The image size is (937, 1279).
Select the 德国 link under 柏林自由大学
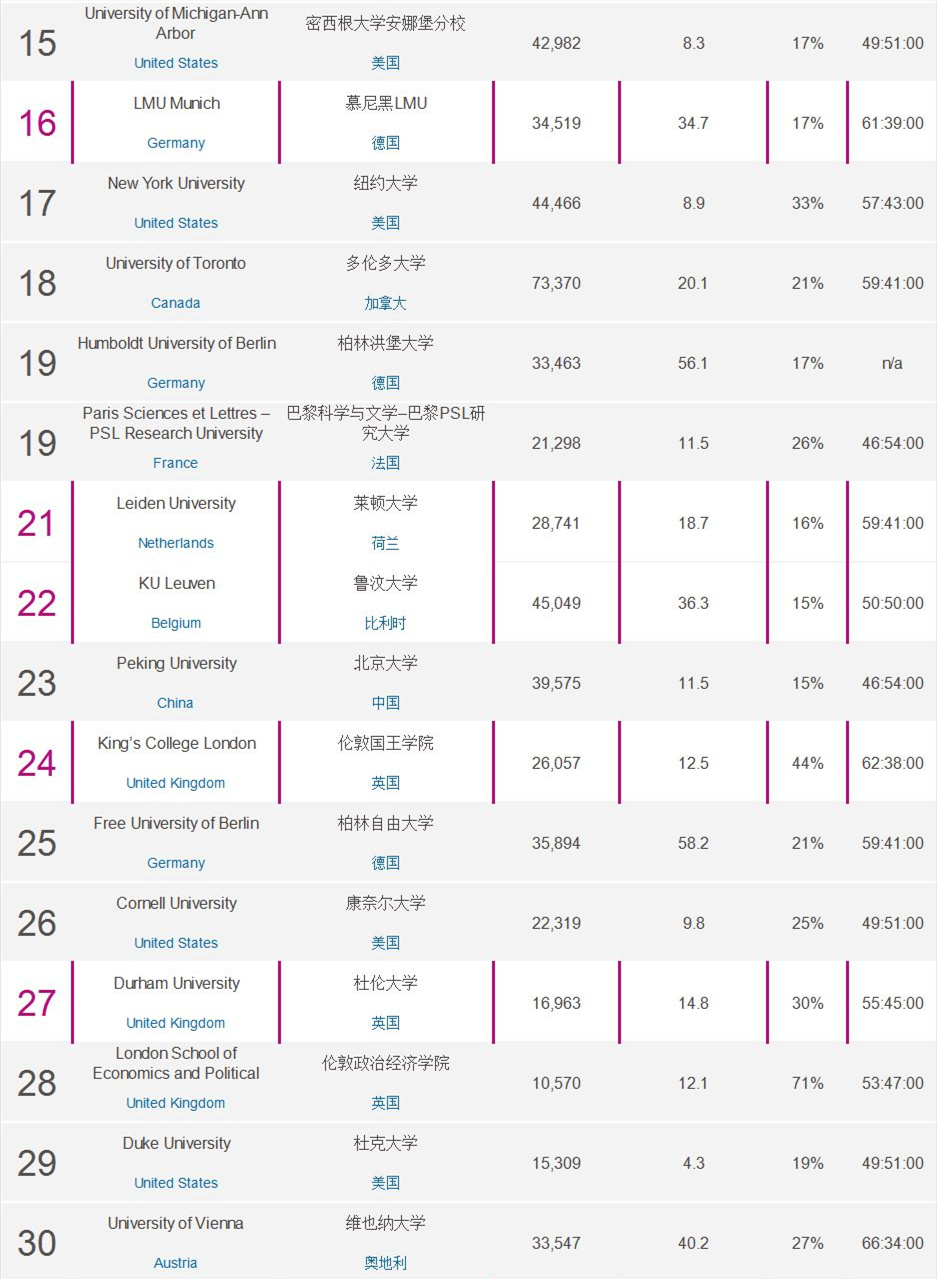point(386,863)
